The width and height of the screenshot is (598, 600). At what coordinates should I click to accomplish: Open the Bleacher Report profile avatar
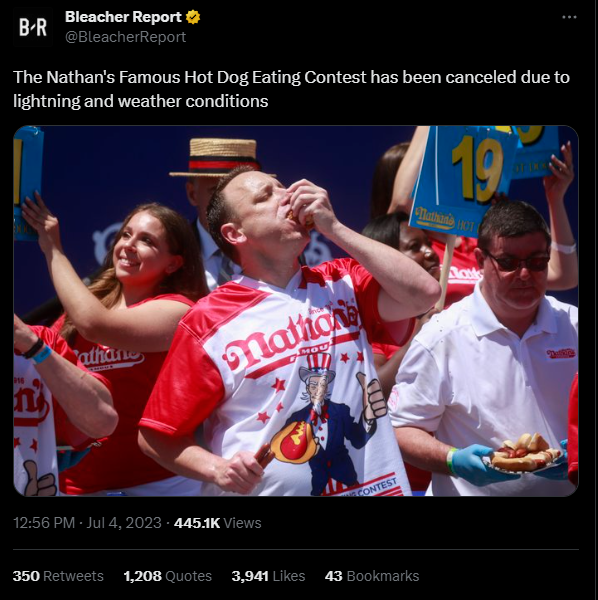click(33, 27)
